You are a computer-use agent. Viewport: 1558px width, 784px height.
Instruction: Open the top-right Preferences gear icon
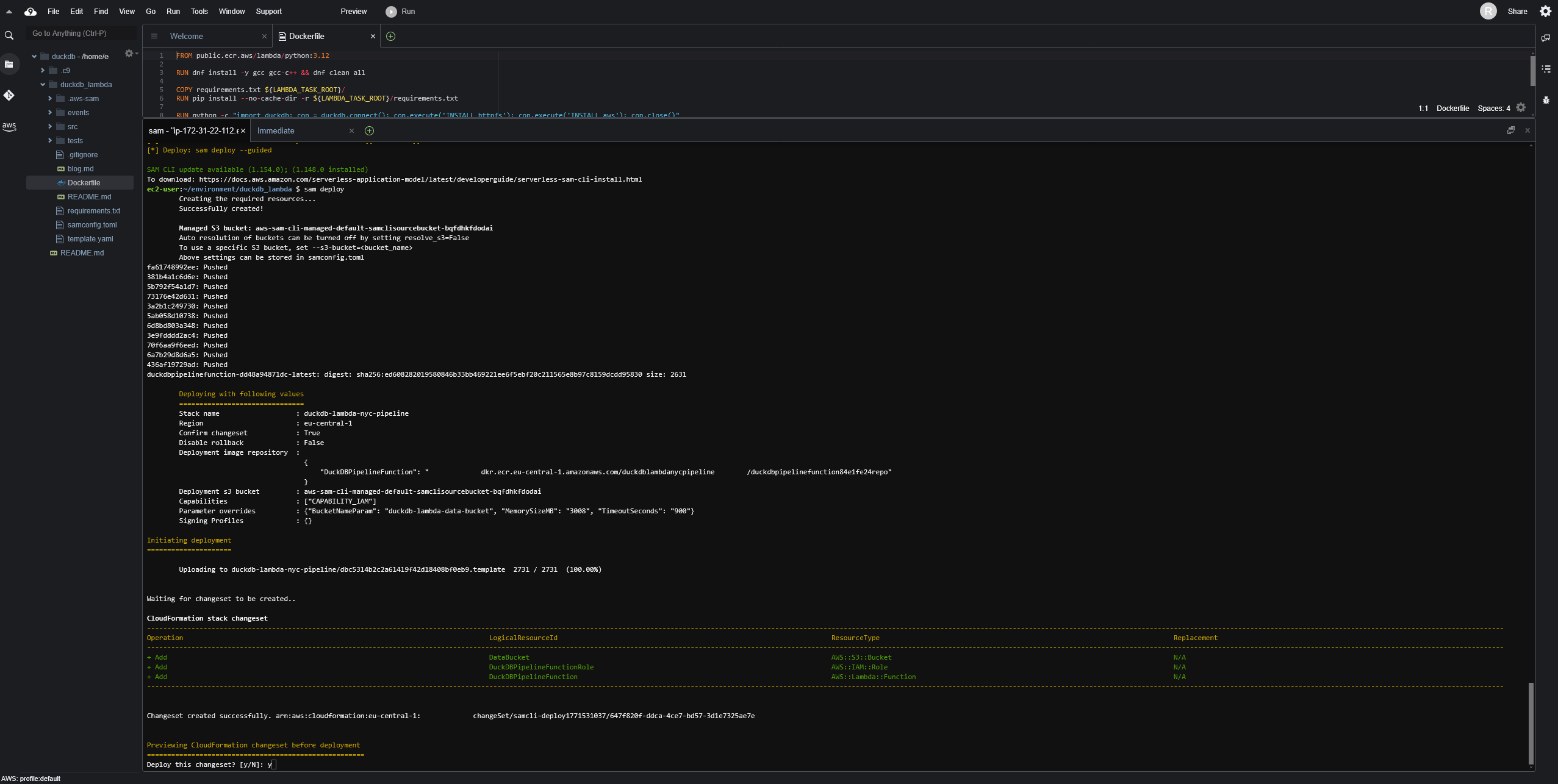[x=1545, y=12]
